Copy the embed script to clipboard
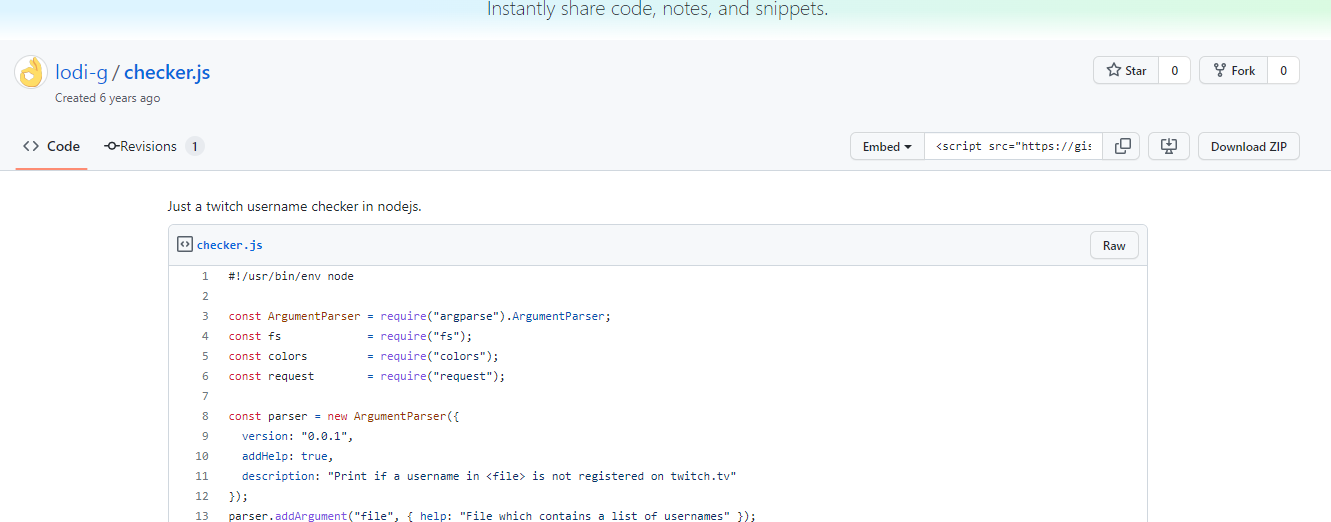The width and height of the screenshot is (1331, 522). [x=1123, y=146]
